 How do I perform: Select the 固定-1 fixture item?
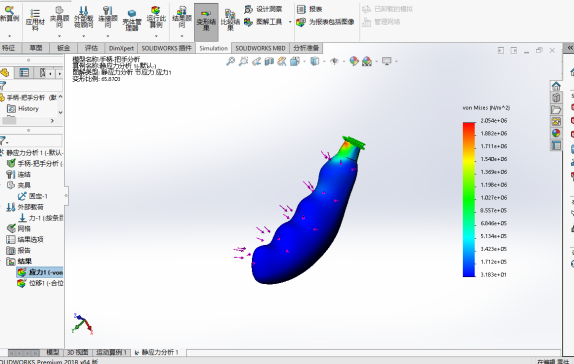(33, 196)
